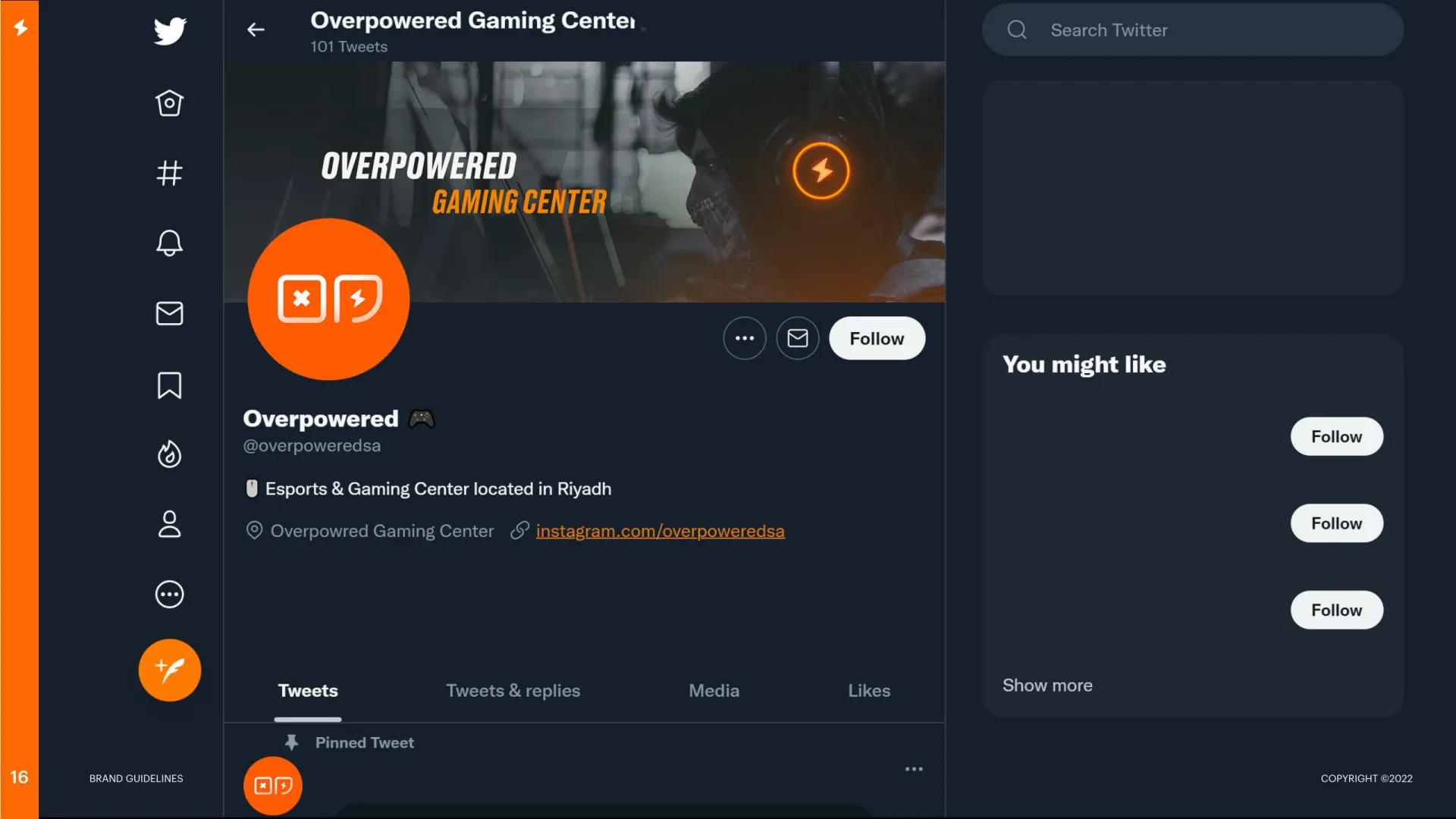This screenshot has width=1456, height=819.
Task: Go to Home via house icon
Action: click(169, 103)
